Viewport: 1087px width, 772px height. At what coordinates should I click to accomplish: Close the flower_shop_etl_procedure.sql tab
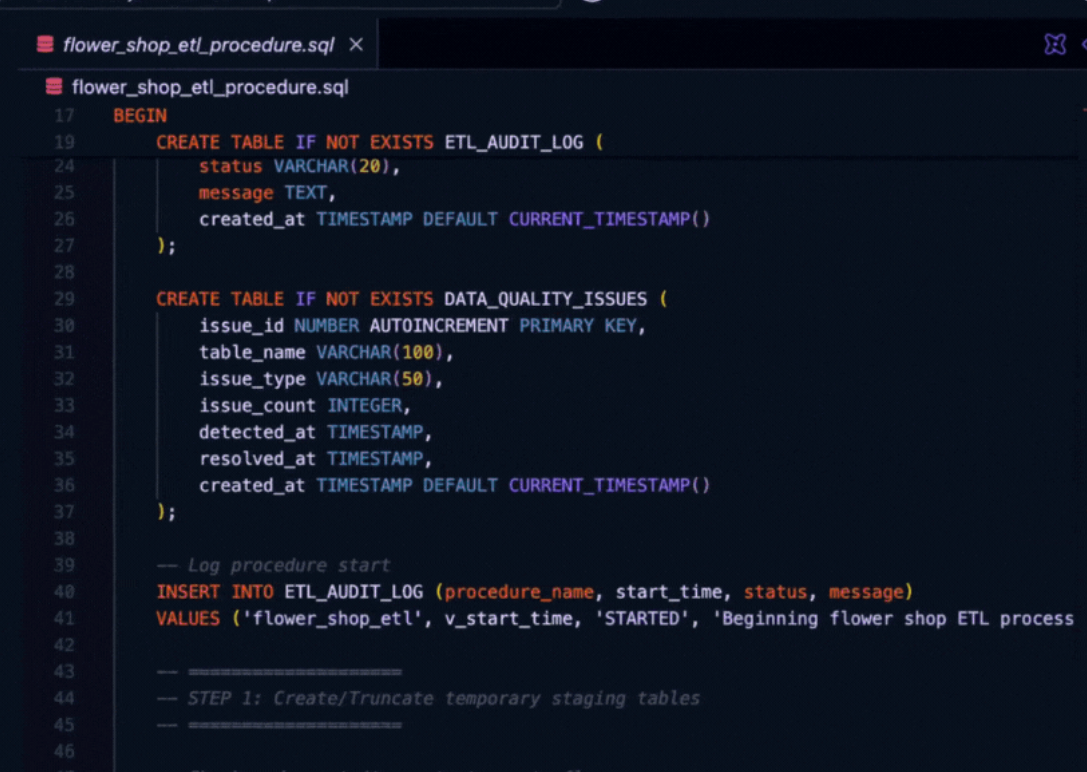356,45
